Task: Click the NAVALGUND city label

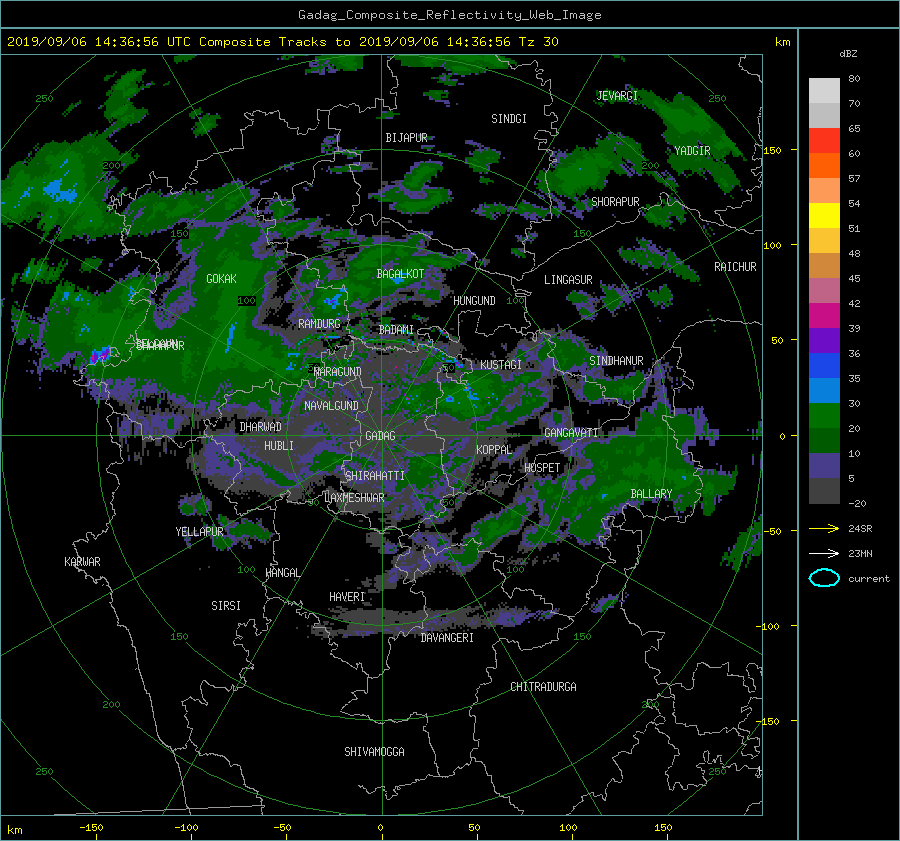Action: pos(331,406)
